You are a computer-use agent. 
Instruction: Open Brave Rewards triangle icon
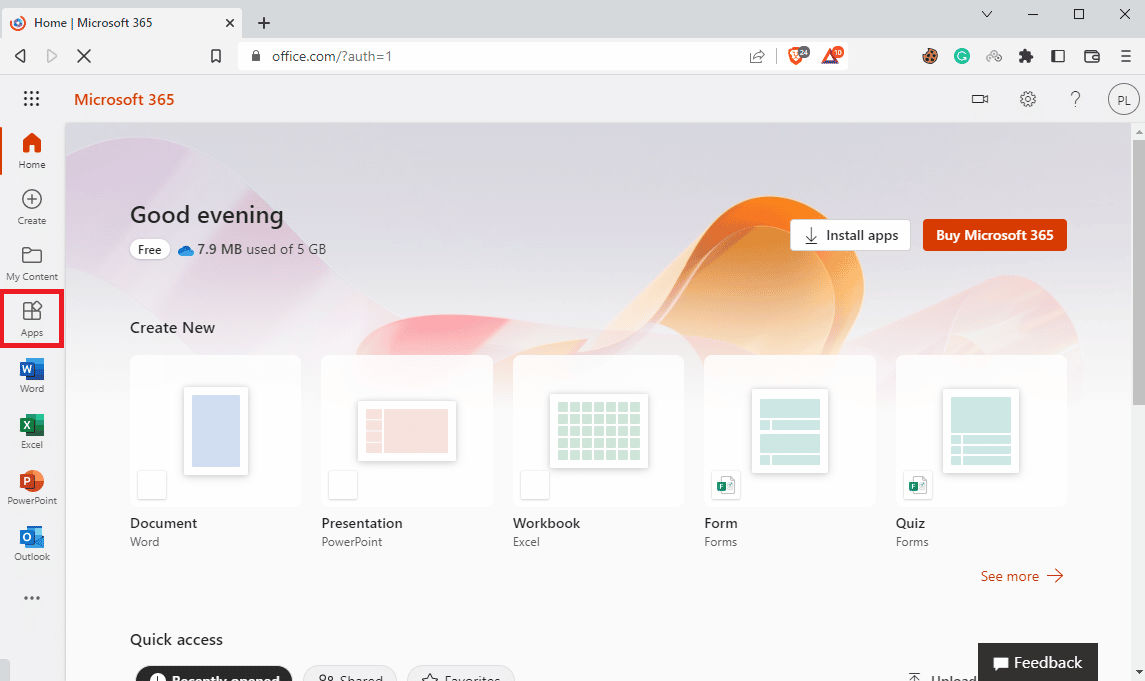832,55
